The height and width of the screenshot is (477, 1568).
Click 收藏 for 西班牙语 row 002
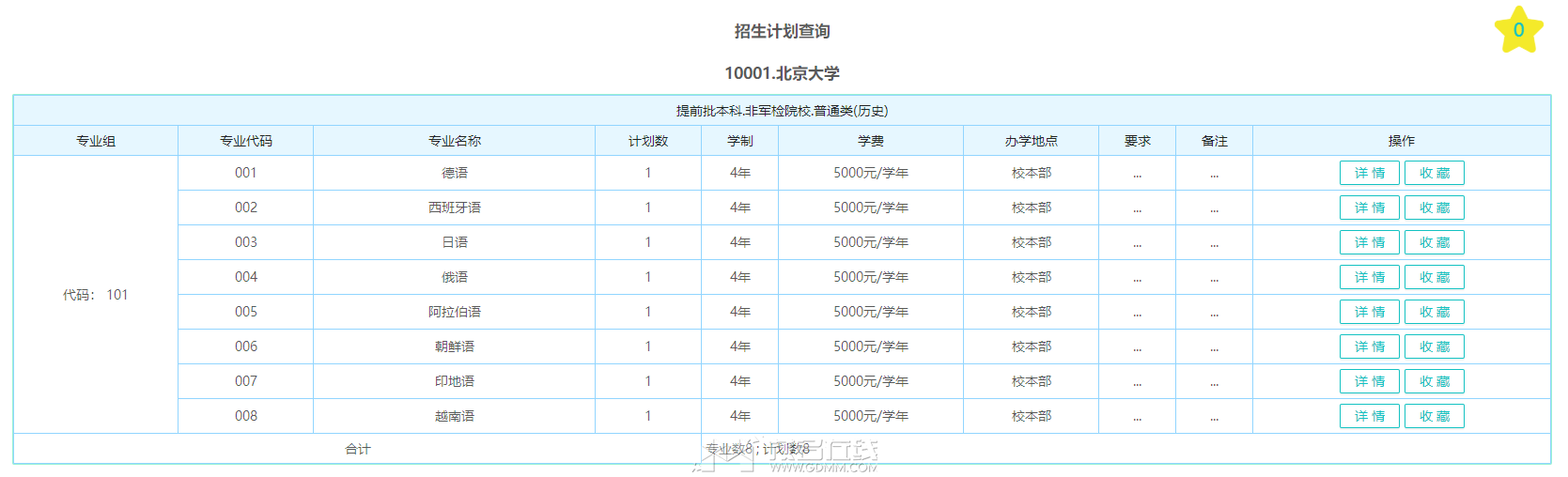[1434, 208]
